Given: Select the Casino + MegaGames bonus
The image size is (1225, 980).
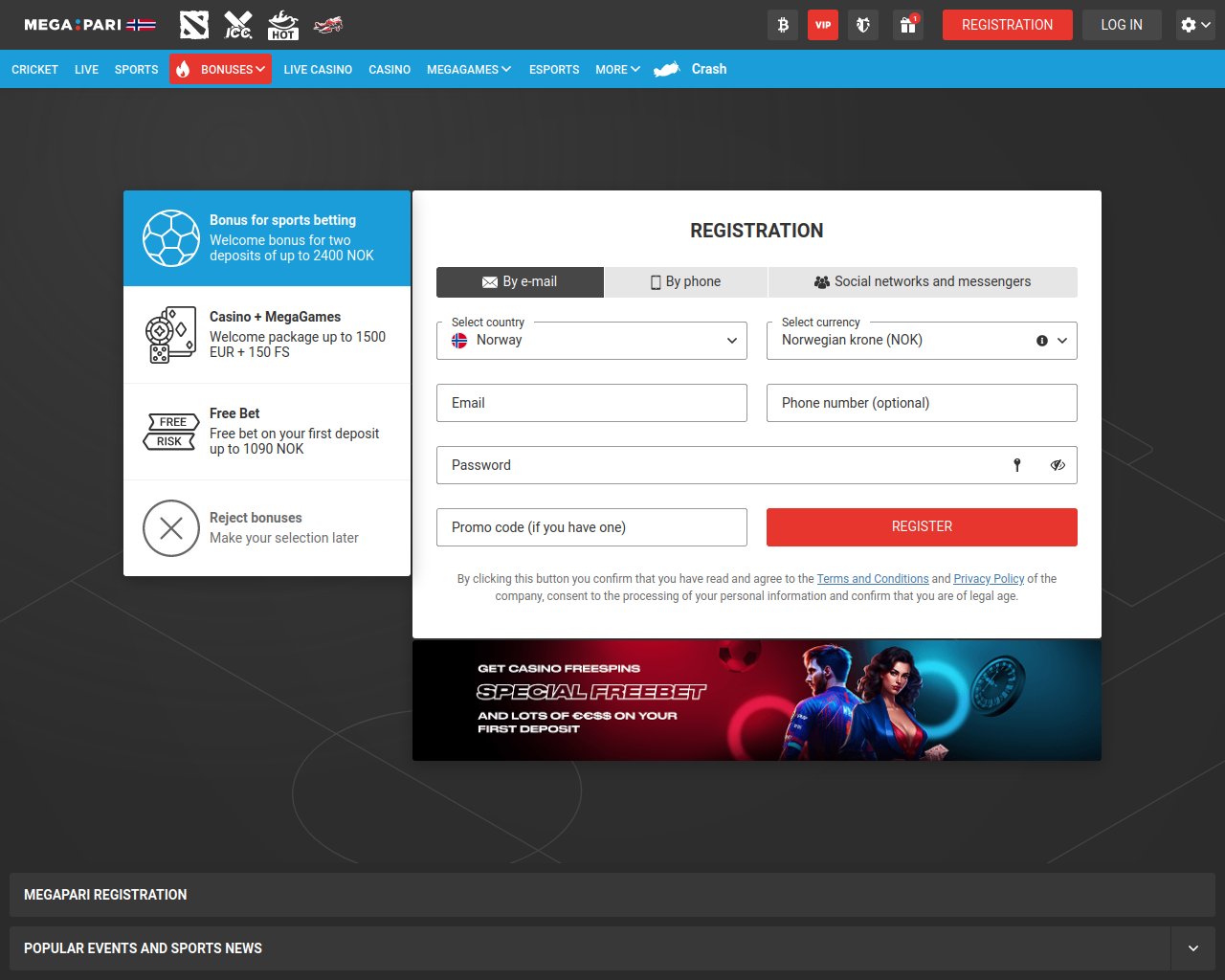Looking at the screenshot, I should tap(267, 335).
